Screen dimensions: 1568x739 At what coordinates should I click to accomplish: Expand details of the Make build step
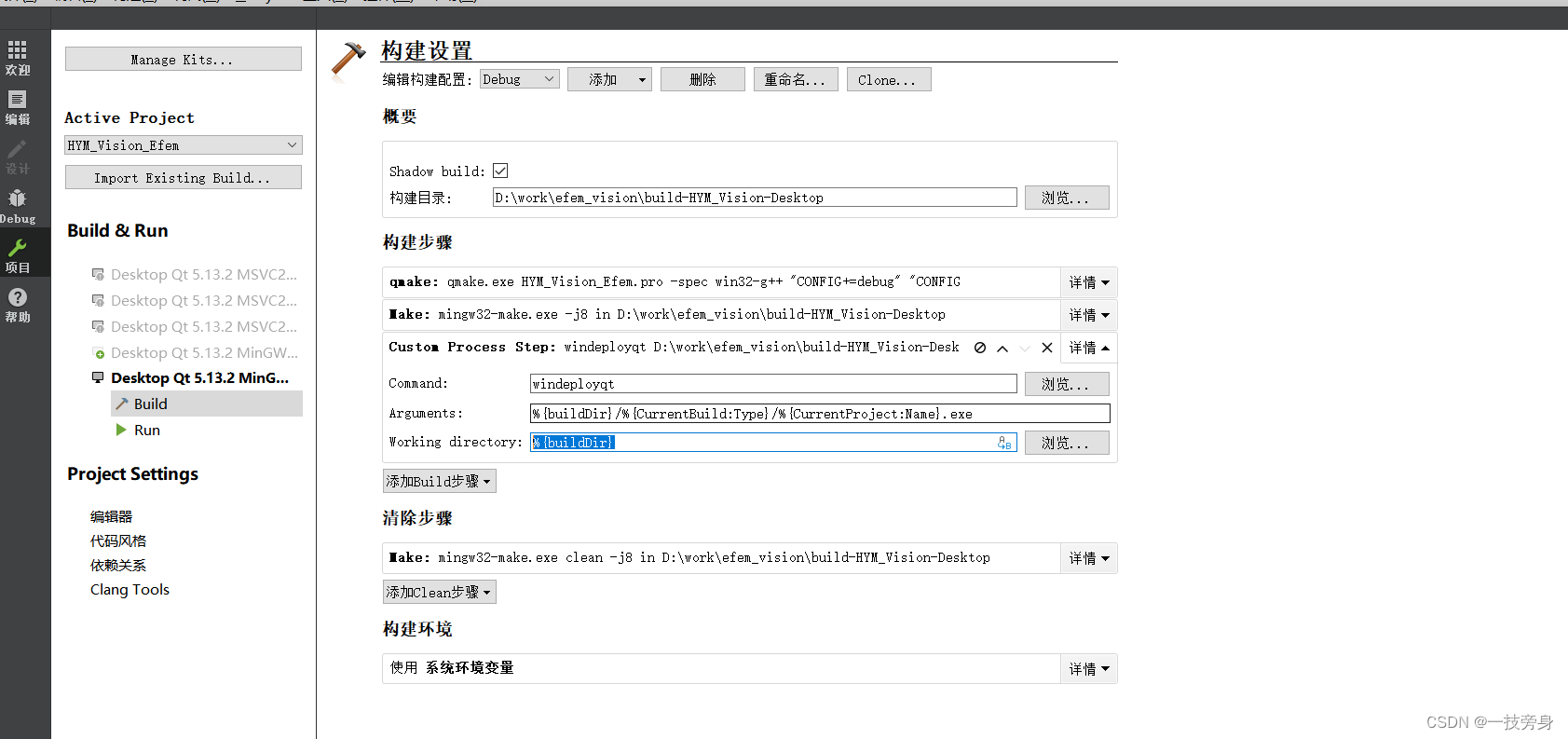1088,315
